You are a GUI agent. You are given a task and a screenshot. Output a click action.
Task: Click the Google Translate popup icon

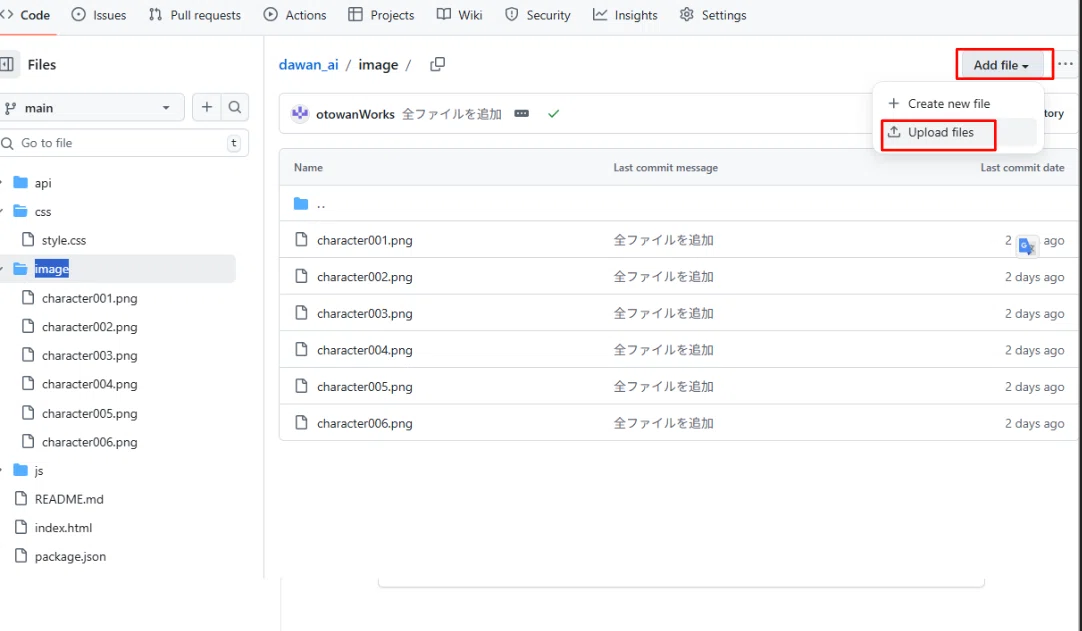point(1027,246)
